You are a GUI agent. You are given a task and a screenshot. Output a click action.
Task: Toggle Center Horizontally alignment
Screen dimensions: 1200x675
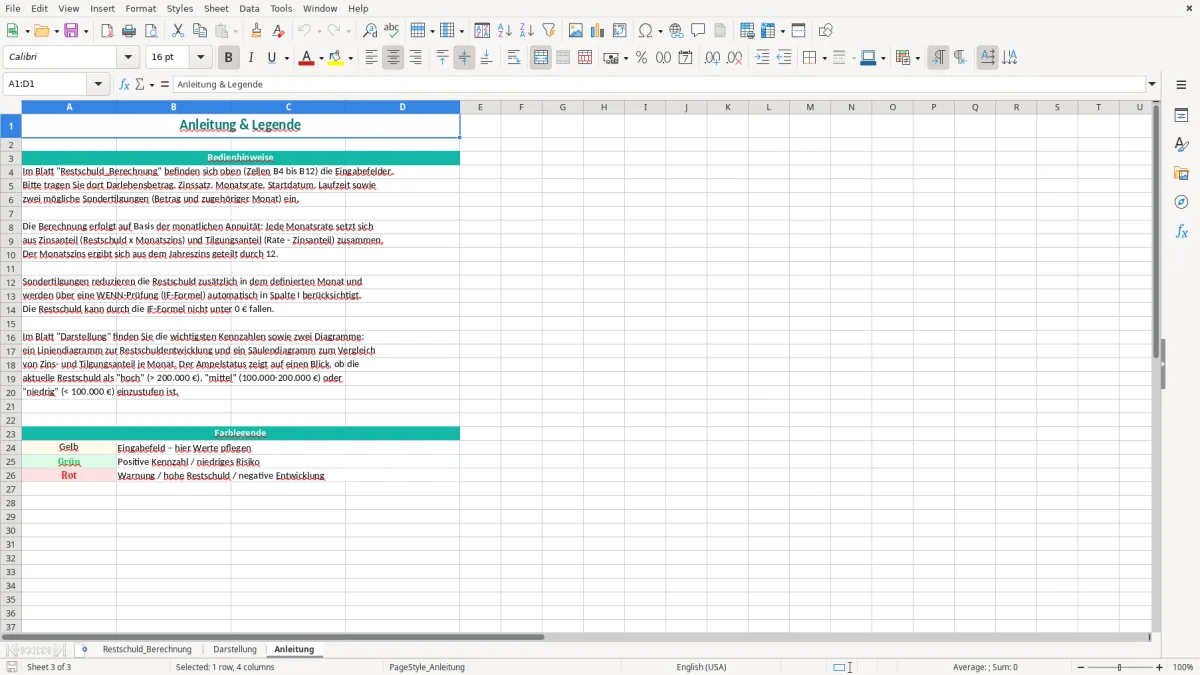click(x=393, y=58)
